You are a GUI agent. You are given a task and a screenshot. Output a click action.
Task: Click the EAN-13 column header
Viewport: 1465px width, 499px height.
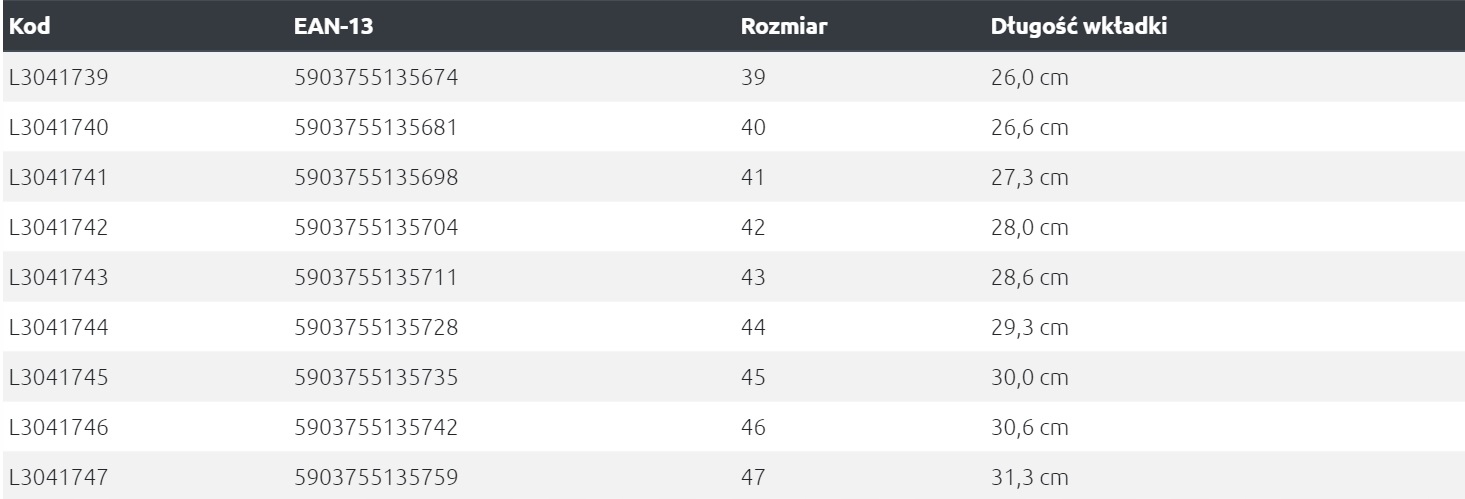click(x=334, y=26)
